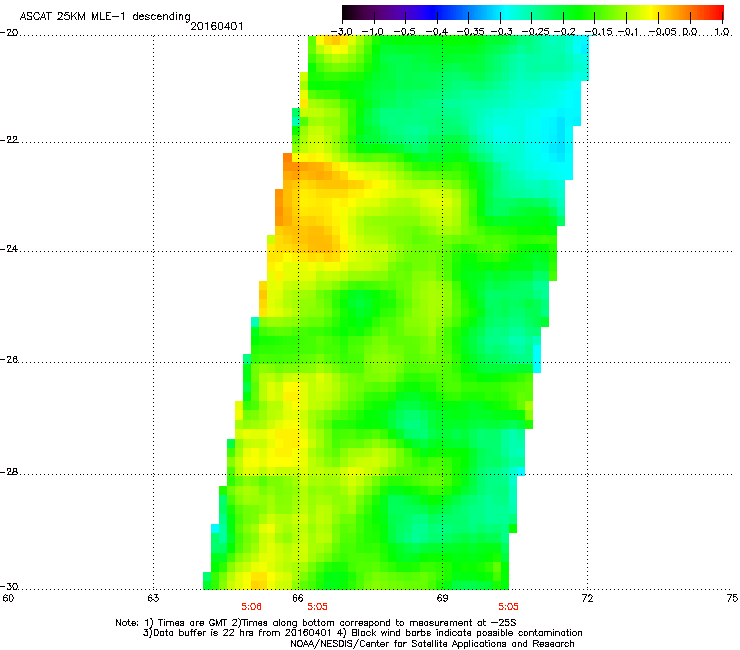Image resolution: width=740 pixels, height=650 pixels.
Task: Click the title 'ASCAT 25KM MLE-1 descending'
Action: click(x=105, y=16)
